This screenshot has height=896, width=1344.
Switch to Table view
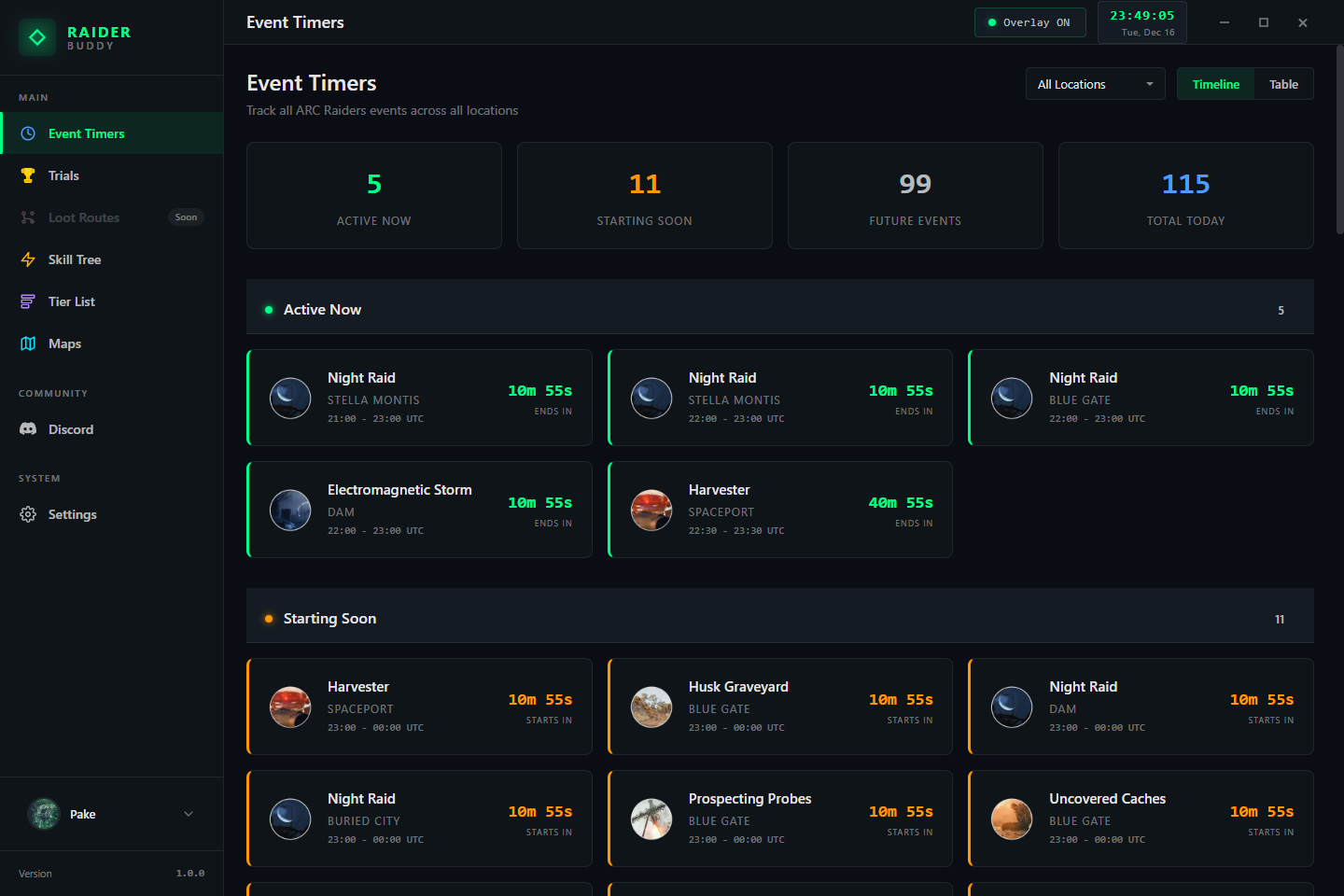coord(1283,84)
